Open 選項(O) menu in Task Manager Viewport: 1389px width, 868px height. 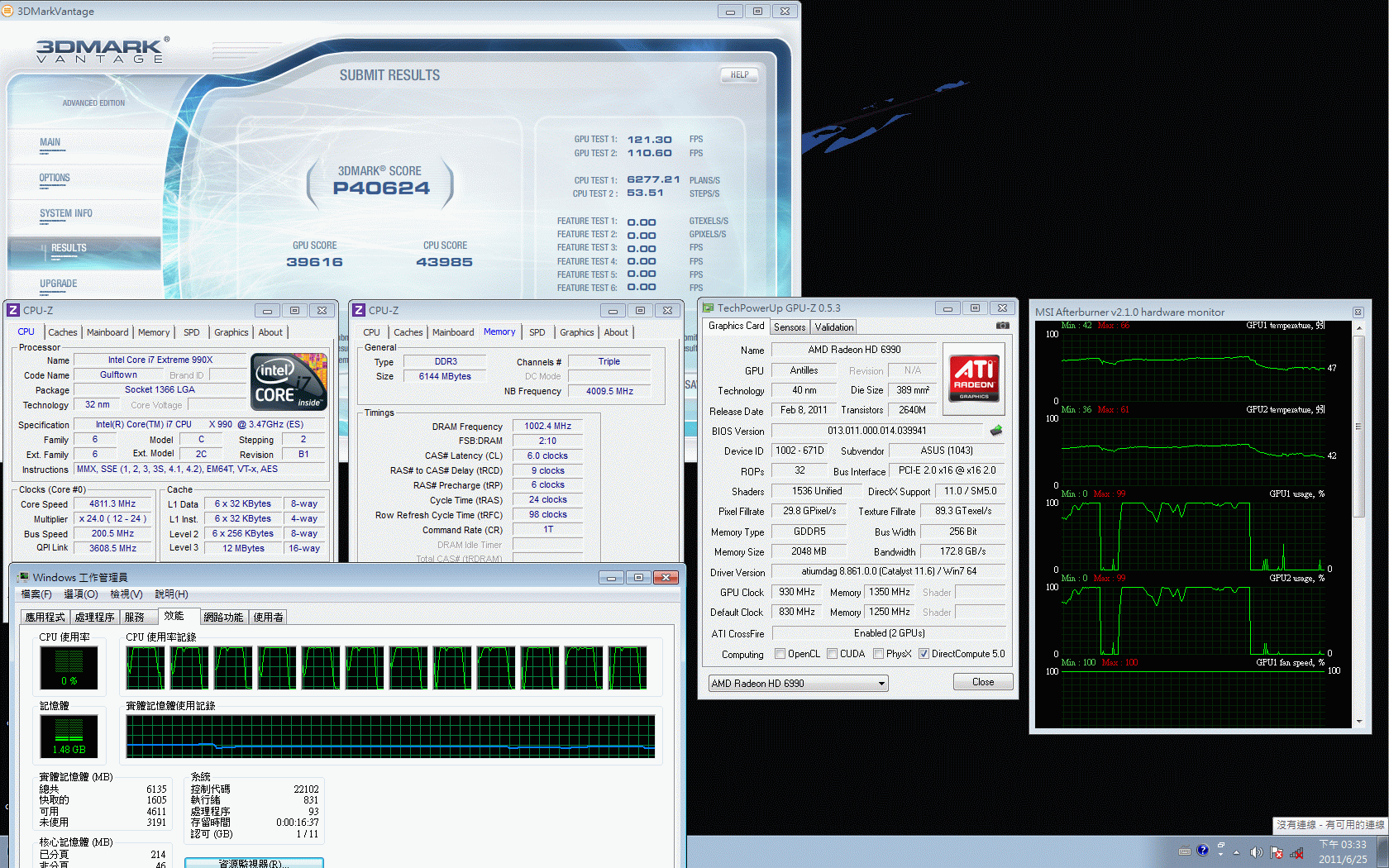(81, 594)
